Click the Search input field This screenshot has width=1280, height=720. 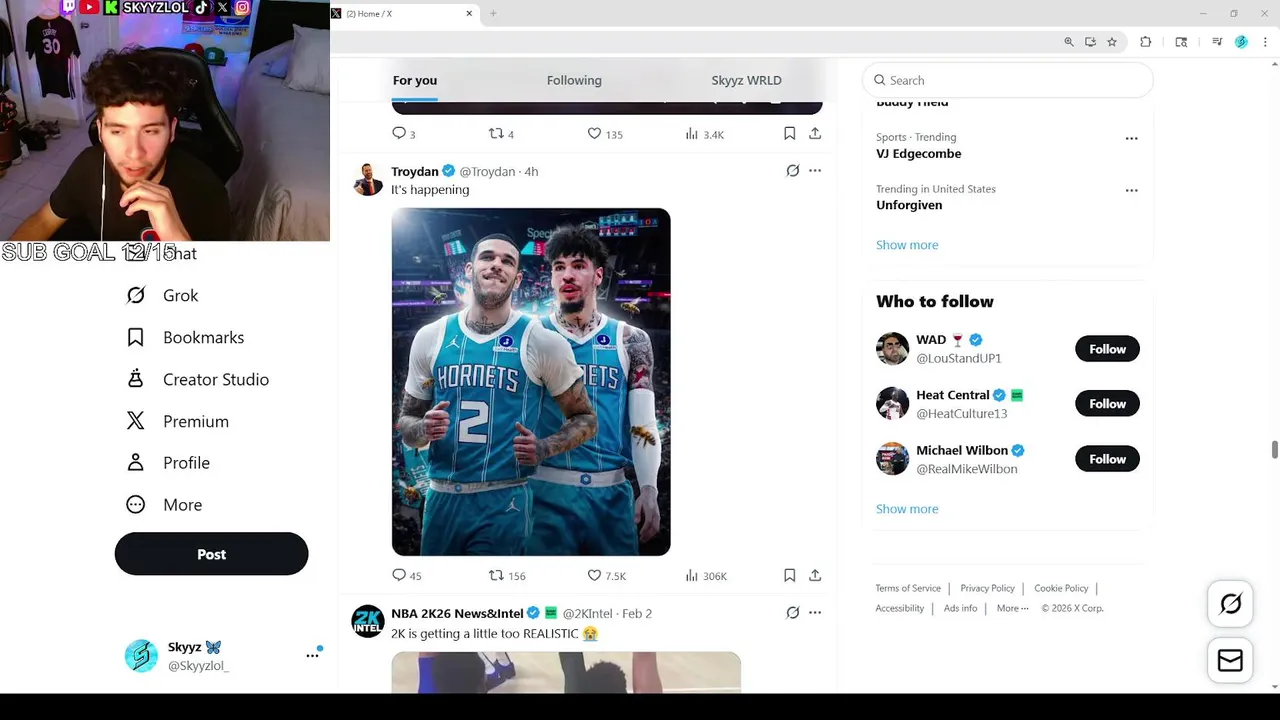point(1008,80)
